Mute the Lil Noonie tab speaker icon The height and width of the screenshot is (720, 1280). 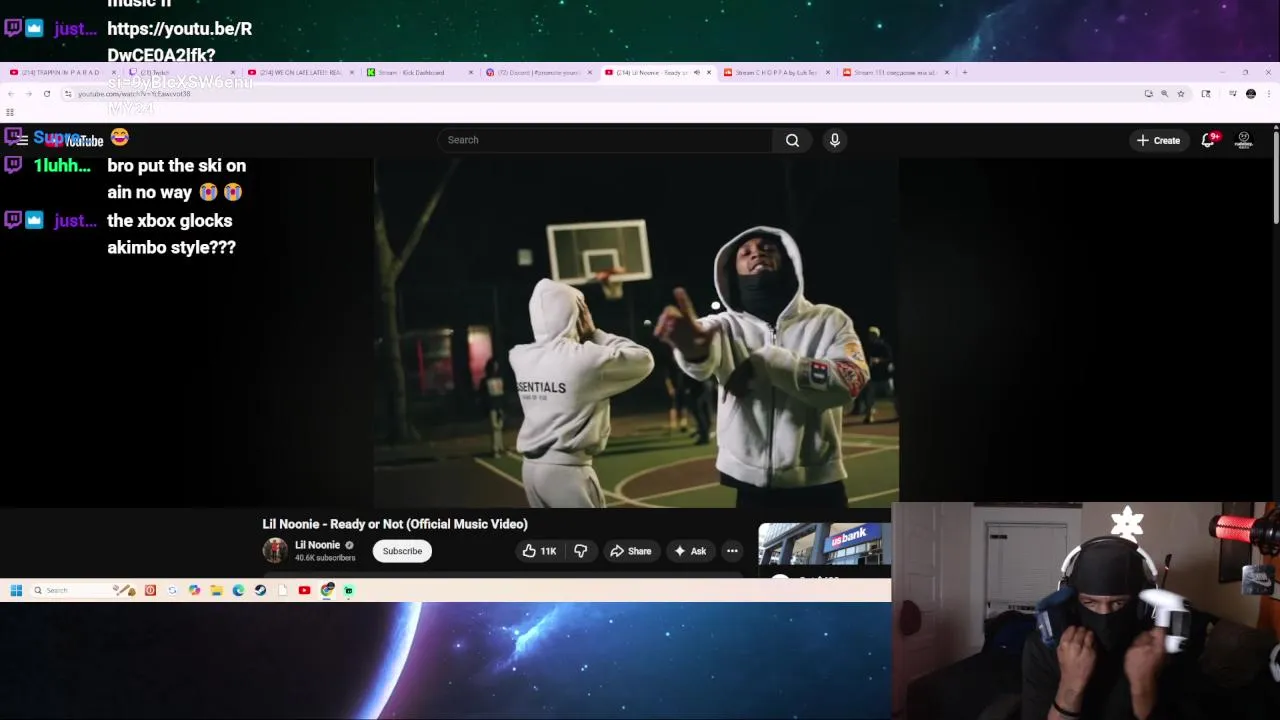tap(697, 72)
